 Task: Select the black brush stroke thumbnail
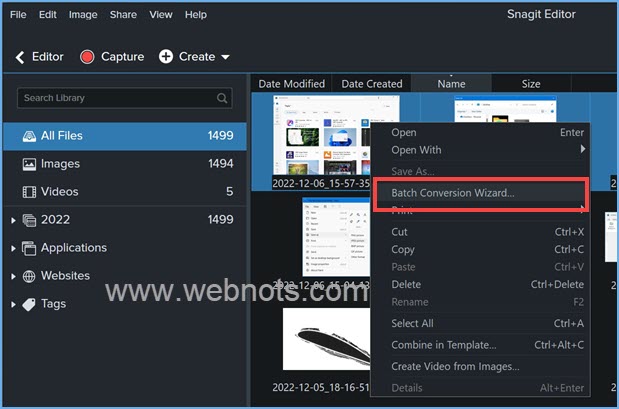[326, 339]
